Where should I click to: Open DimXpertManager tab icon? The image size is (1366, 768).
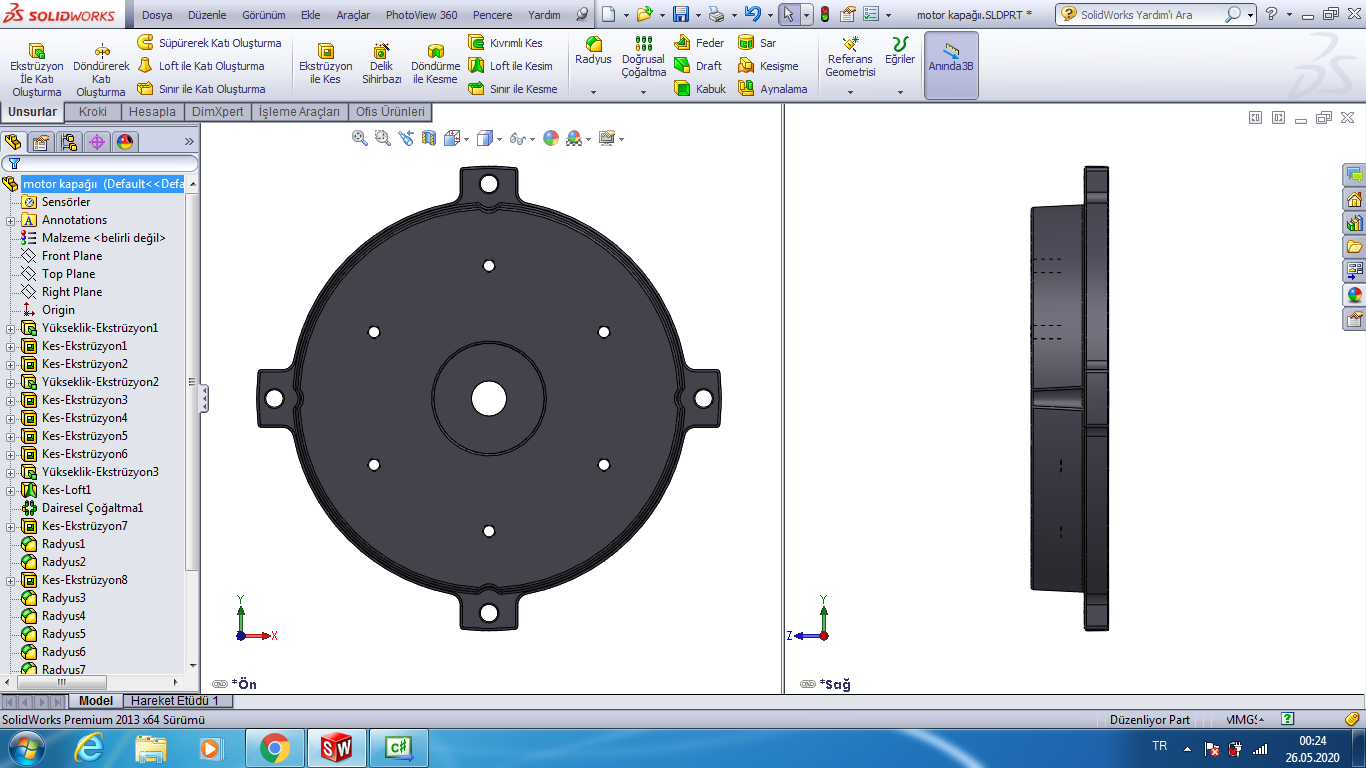pos(97,142)
